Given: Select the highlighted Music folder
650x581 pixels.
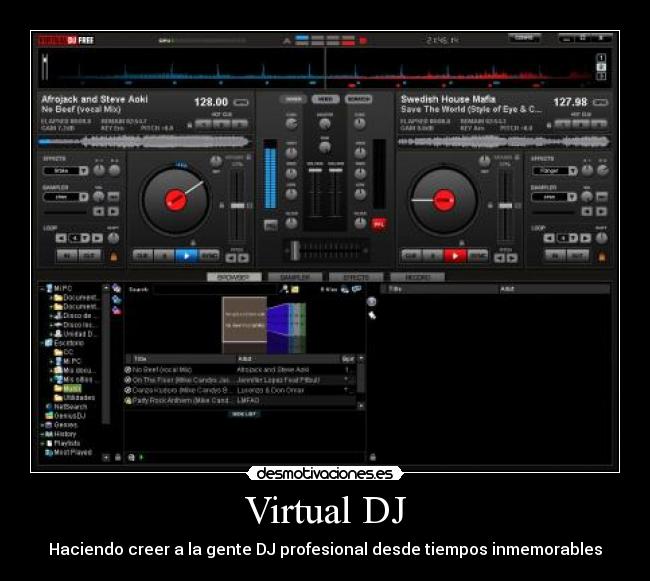Looking at the screenshot, I should click(72, 389).
